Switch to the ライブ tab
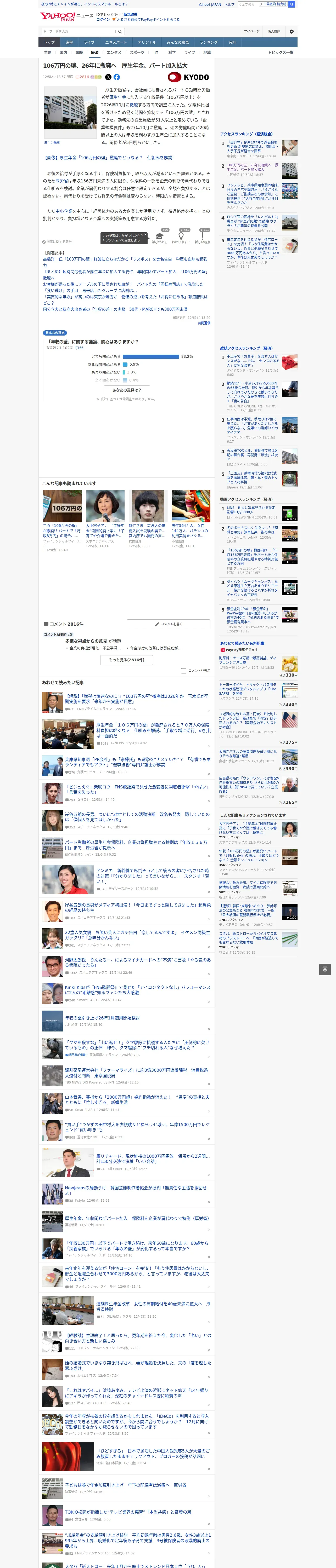 [89, 42]
